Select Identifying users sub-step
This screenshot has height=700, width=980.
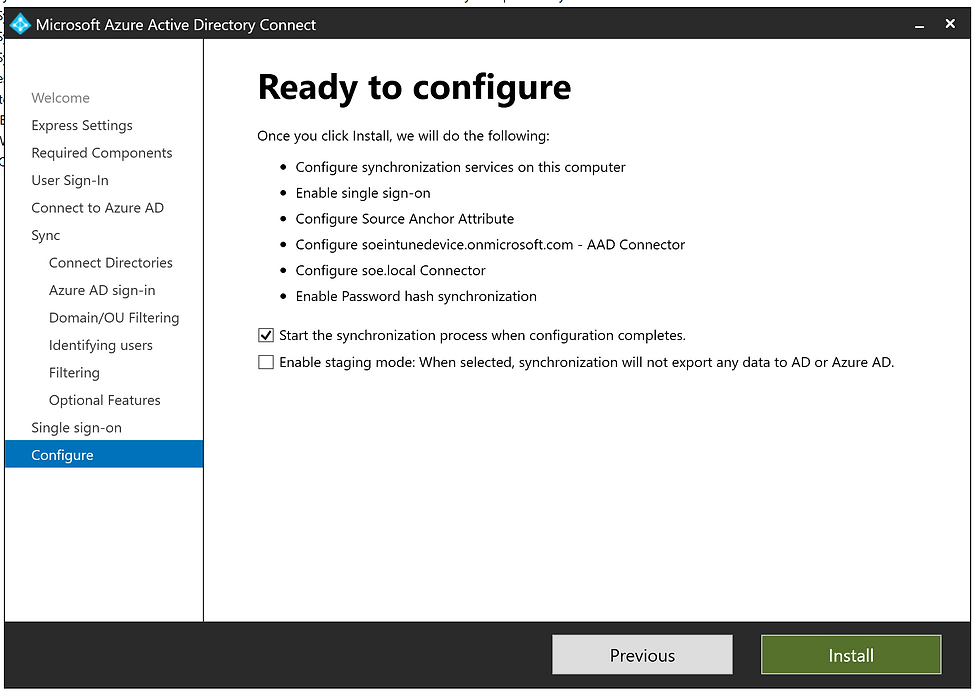[x=101, y=346]
